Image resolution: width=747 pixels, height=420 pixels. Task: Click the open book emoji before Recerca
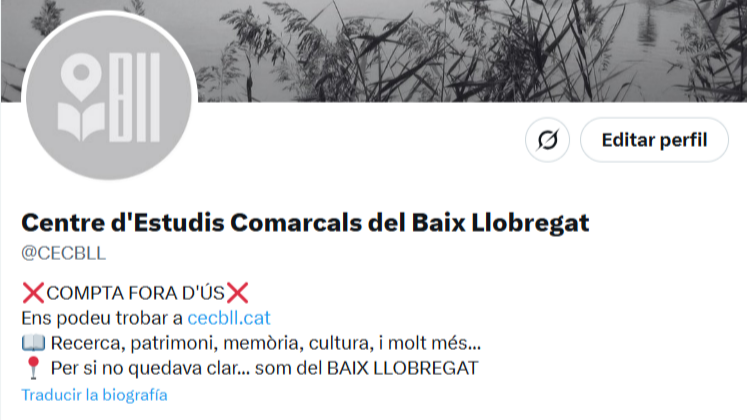click(33, 343)
